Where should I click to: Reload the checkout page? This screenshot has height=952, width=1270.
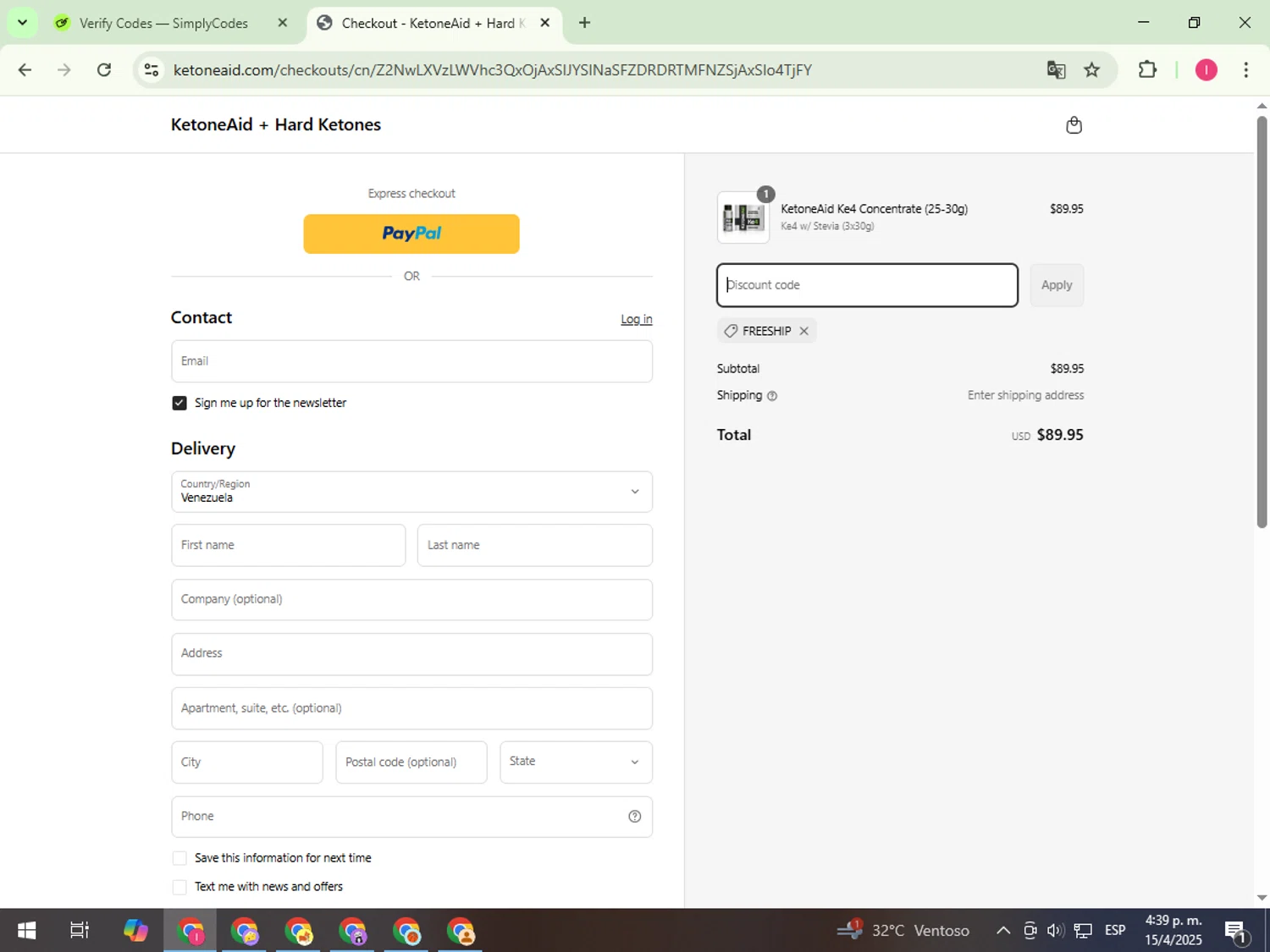(x=104, y=70)
